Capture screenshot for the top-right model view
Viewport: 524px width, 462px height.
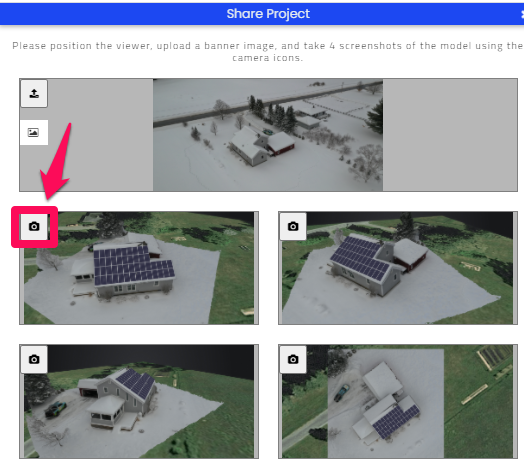point(293,226)
